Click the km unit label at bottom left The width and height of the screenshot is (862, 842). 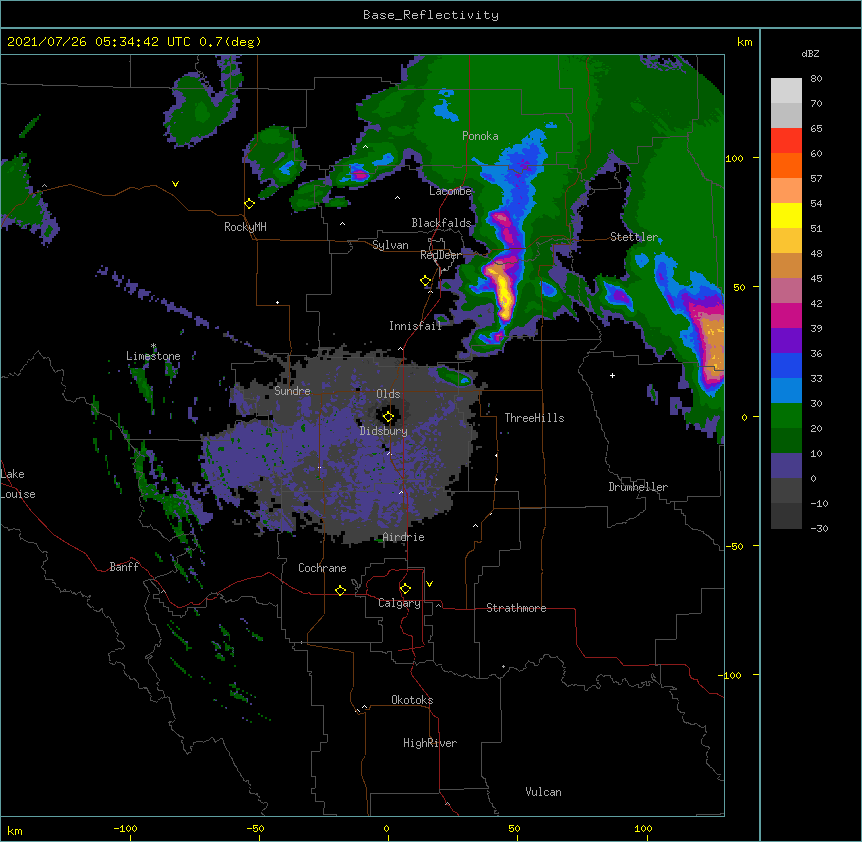pyautogui.click(x=15, y=830)
